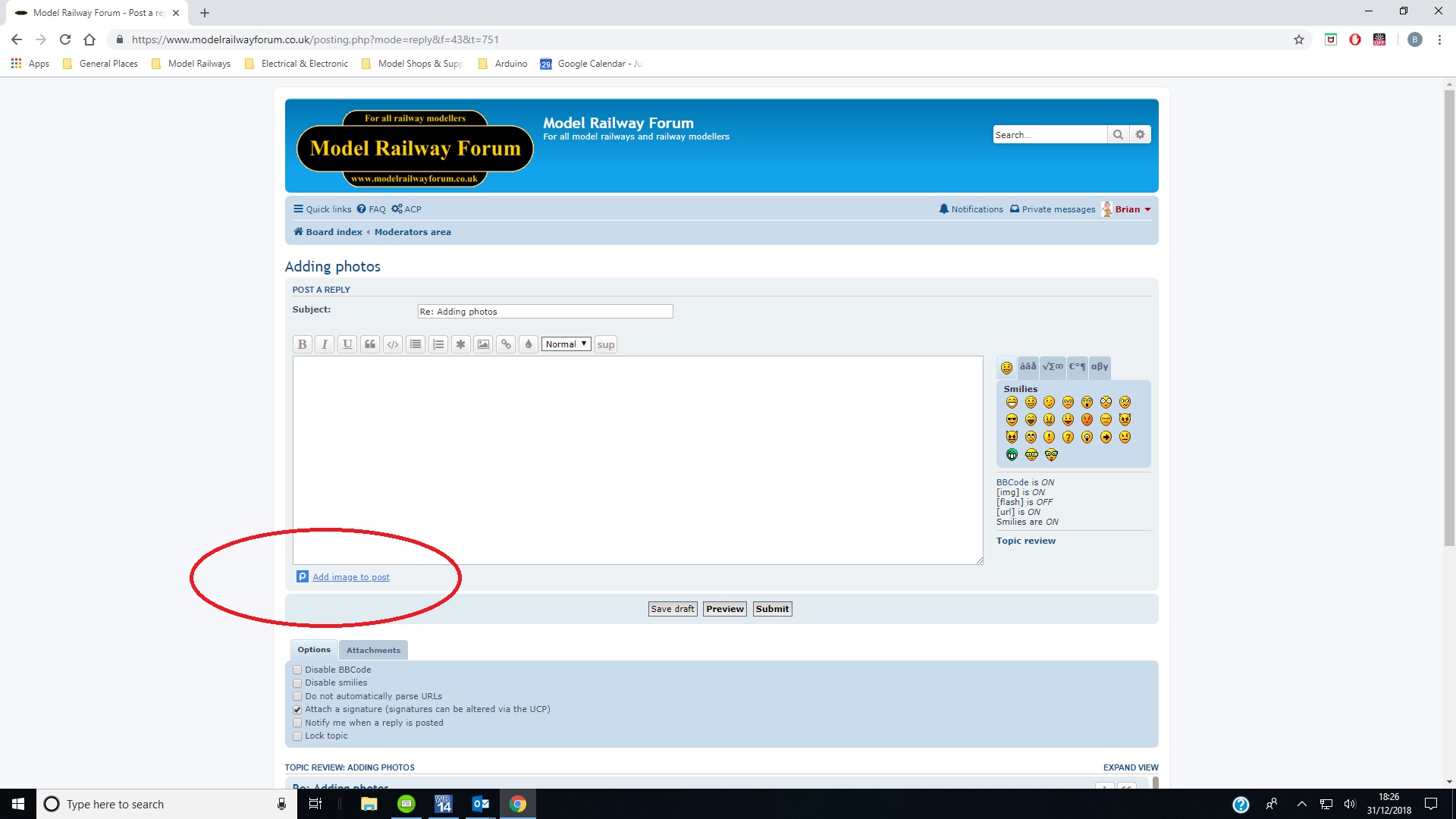Insert code block BBCode
This screenshot has height=819, width=1456.
click(x=393, y=344)
